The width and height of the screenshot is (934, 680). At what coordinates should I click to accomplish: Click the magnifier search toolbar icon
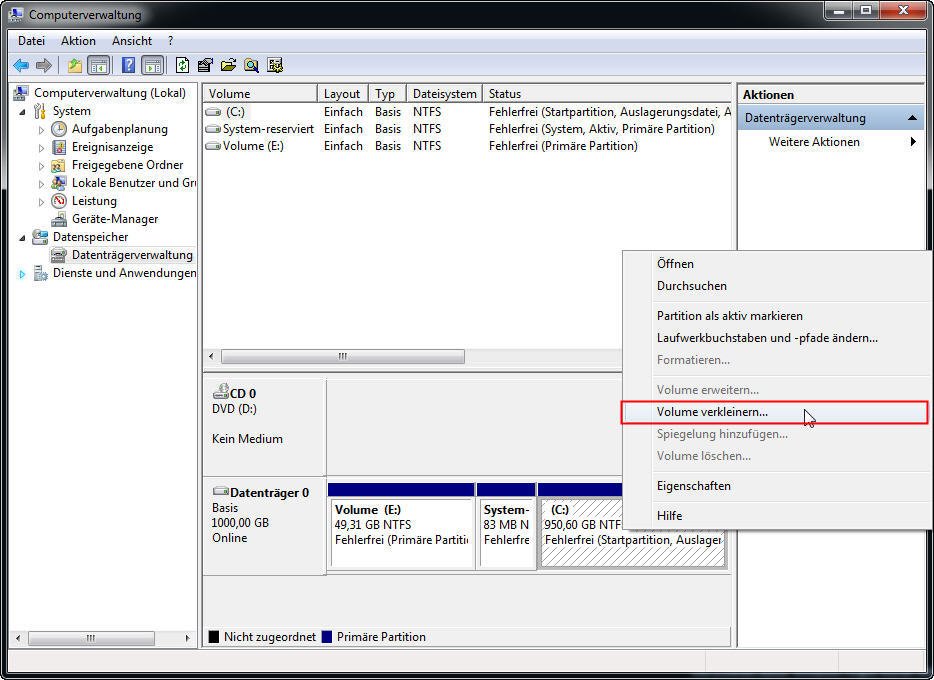pyautogui.click(x=251, y=65)
